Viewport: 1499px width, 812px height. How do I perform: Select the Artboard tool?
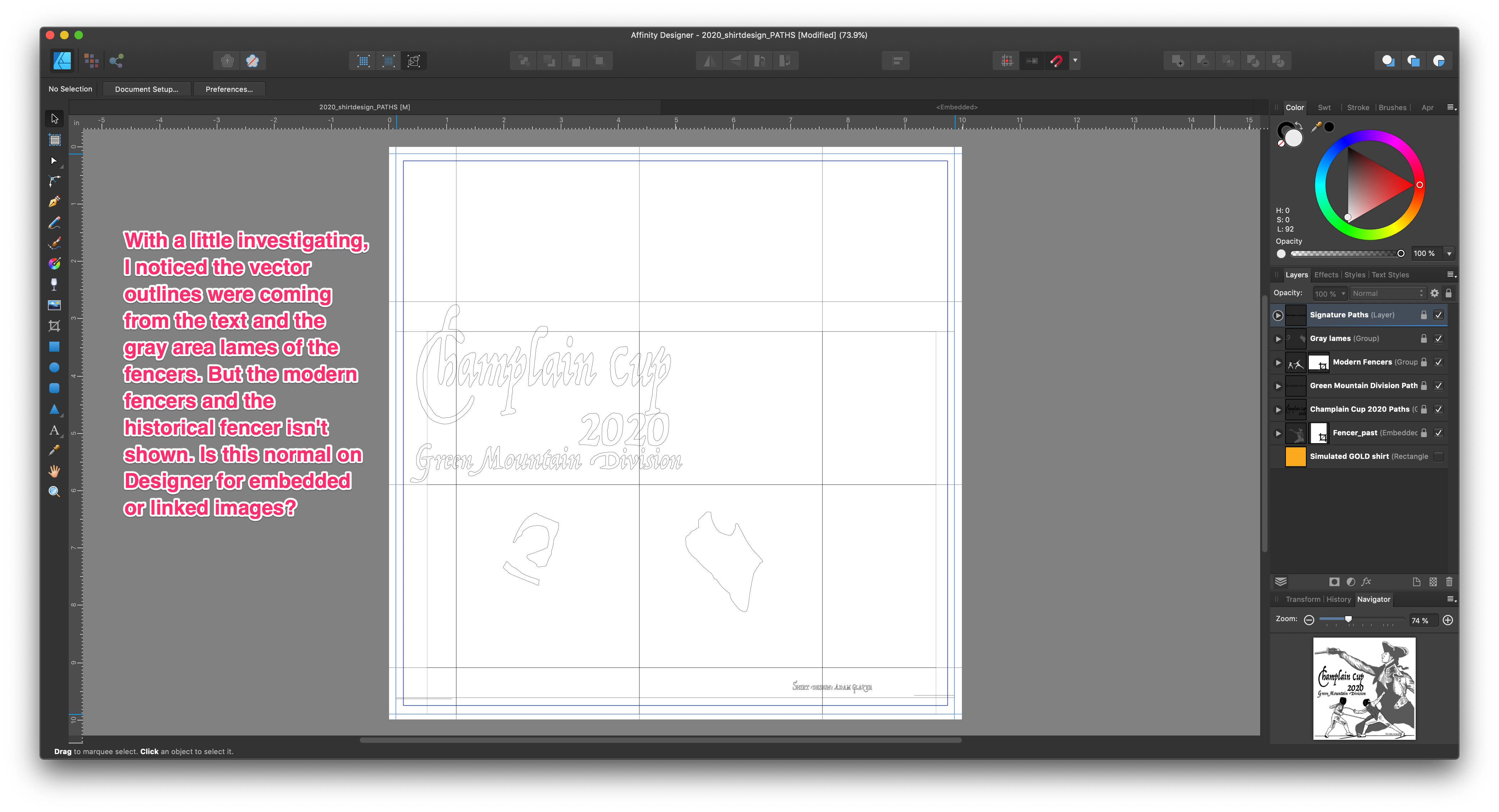pos(54,140)
